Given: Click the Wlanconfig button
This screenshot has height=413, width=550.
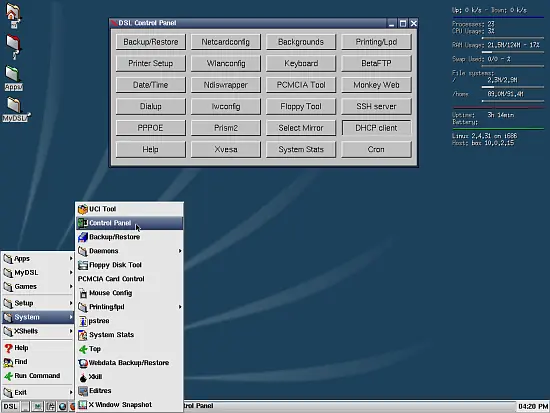Looking at the screenshot, I should (226, 64).
